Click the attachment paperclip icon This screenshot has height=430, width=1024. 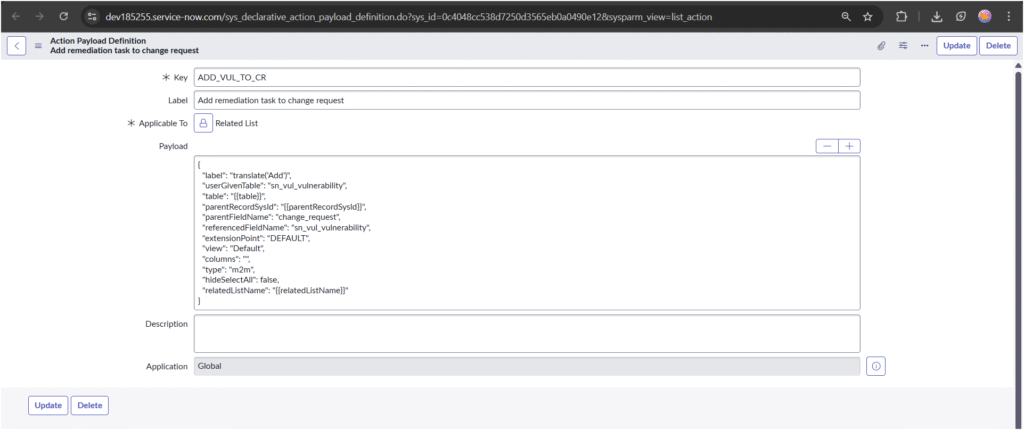(882, 46)
